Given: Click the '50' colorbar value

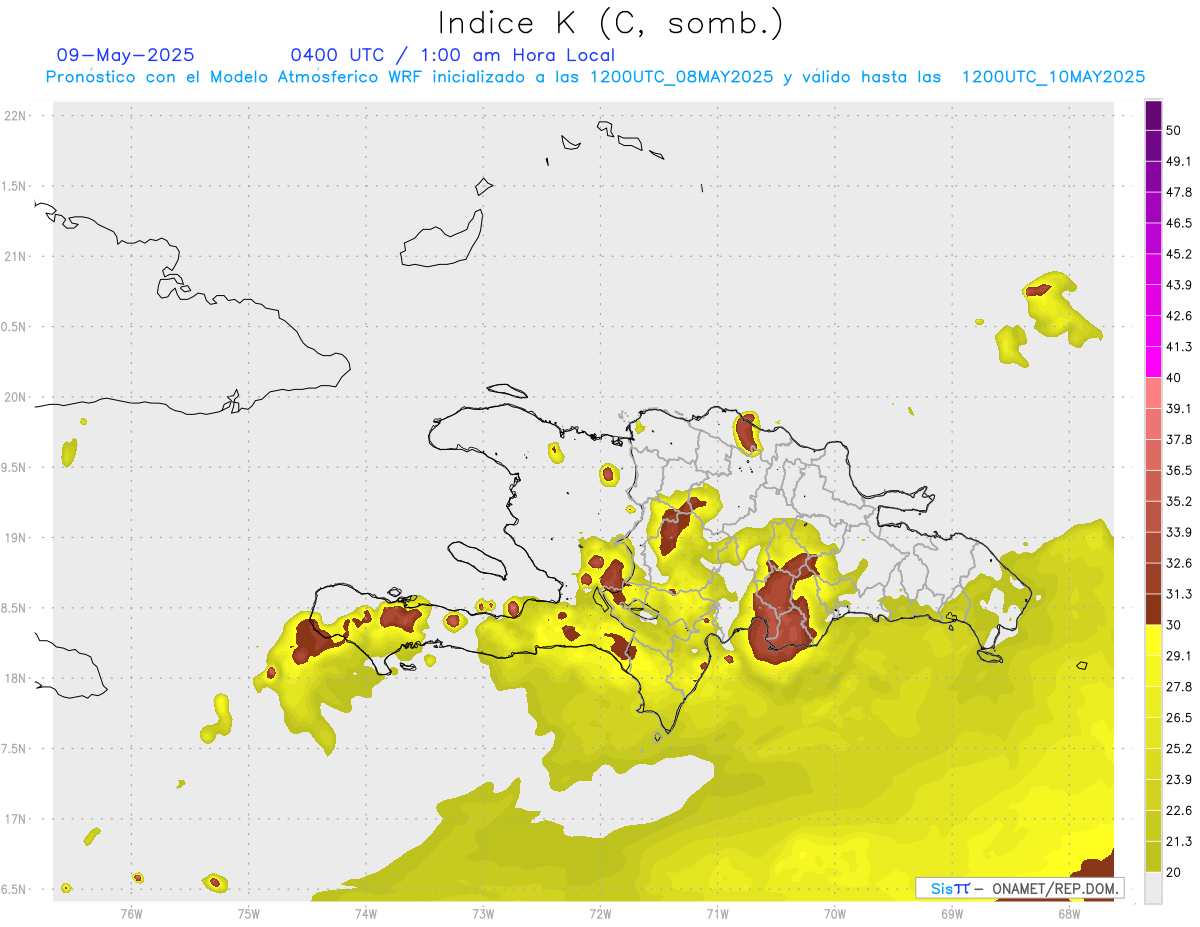Looking at the screenshot, I should click(1173, 130).
